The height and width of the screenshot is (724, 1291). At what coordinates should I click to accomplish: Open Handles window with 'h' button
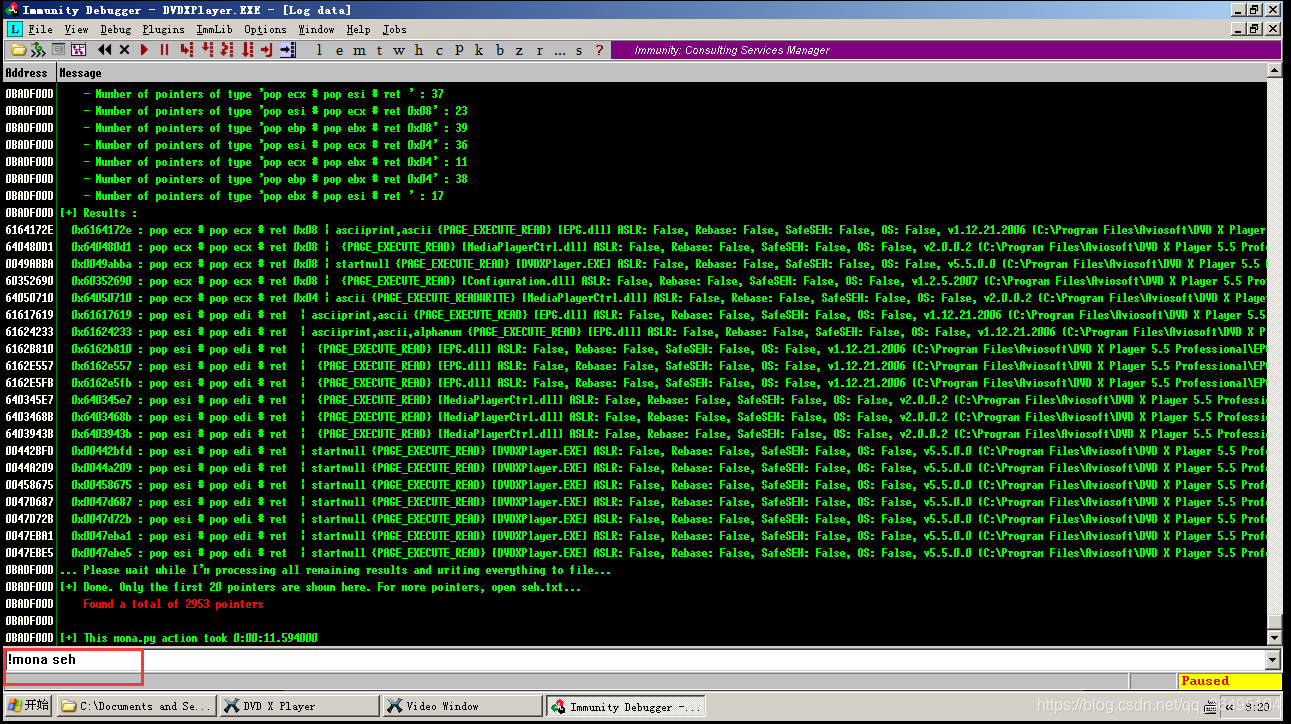[x=419, y=50]
